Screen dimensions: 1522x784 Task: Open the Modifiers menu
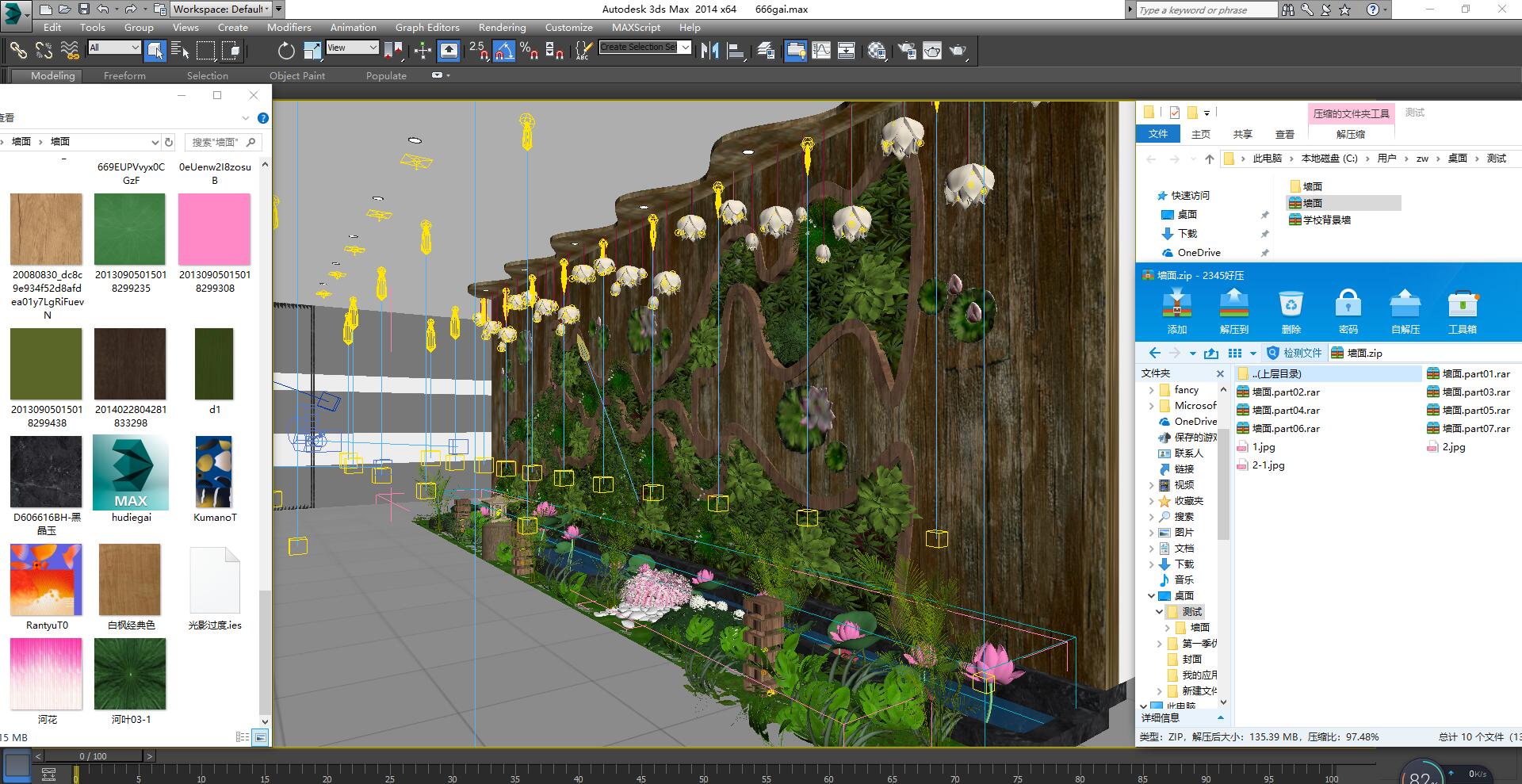289,27
